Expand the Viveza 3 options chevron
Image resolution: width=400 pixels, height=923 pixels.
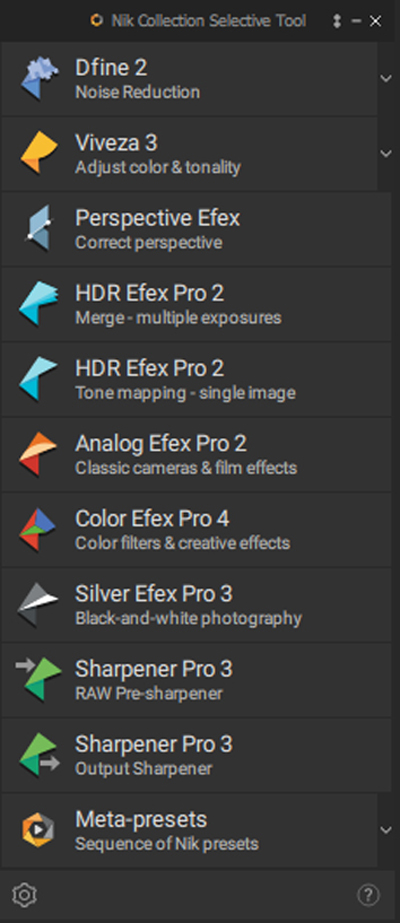click(x=386, y=154)
